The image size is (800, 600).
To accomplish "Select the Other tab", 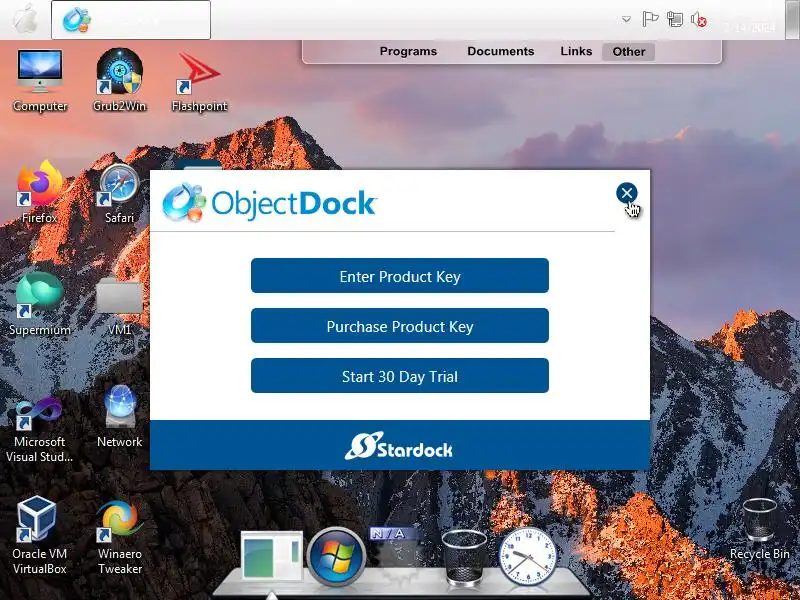I will click(x=629, y=52).
